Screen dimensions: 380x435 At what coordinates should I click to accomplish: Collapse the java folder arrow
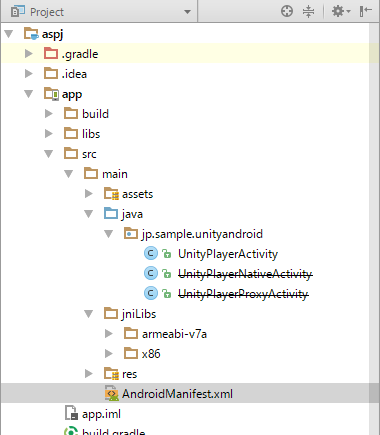[89, 214]
